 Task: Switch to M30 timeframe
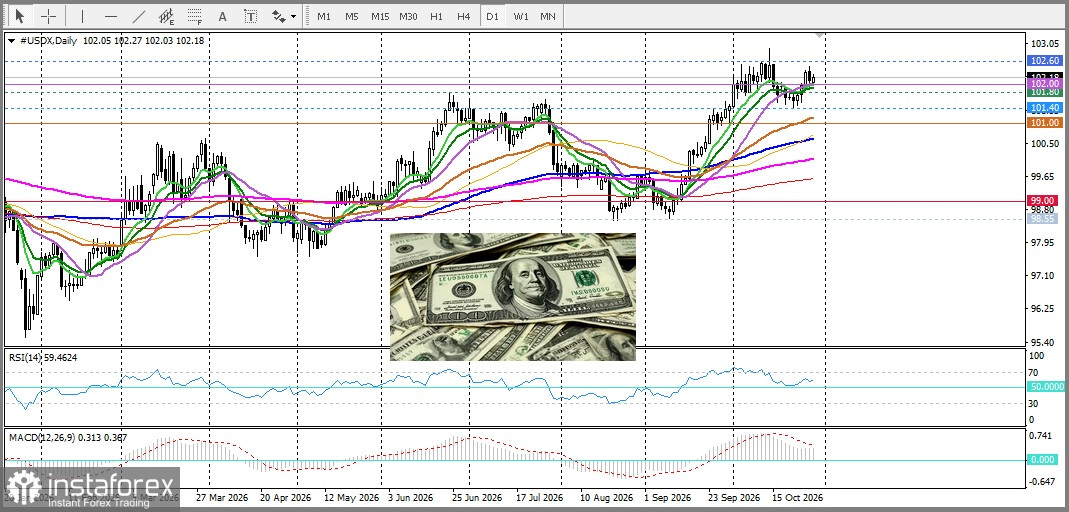point(408,16)
